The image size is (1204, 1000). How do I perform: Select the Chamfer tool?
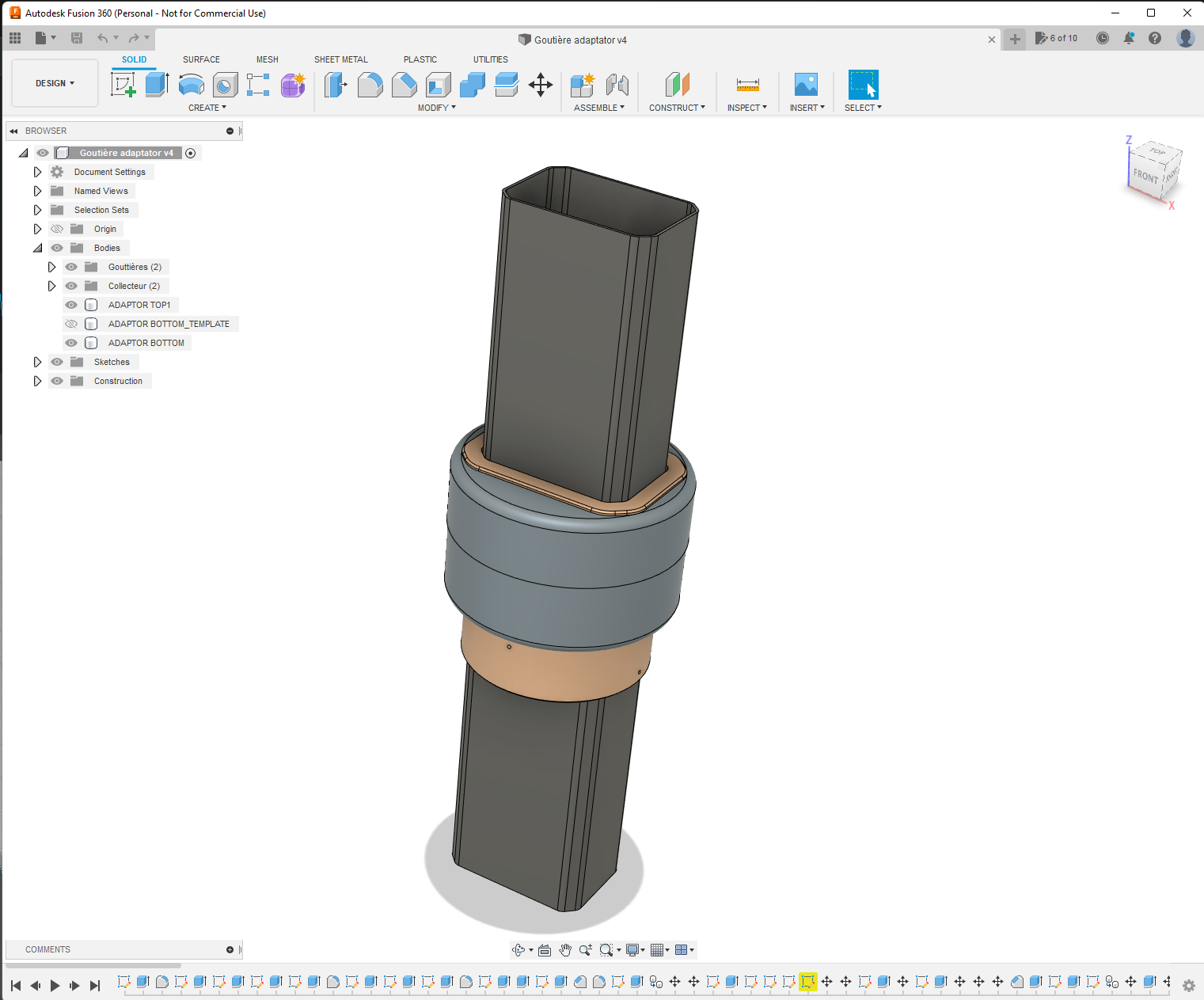404,84
